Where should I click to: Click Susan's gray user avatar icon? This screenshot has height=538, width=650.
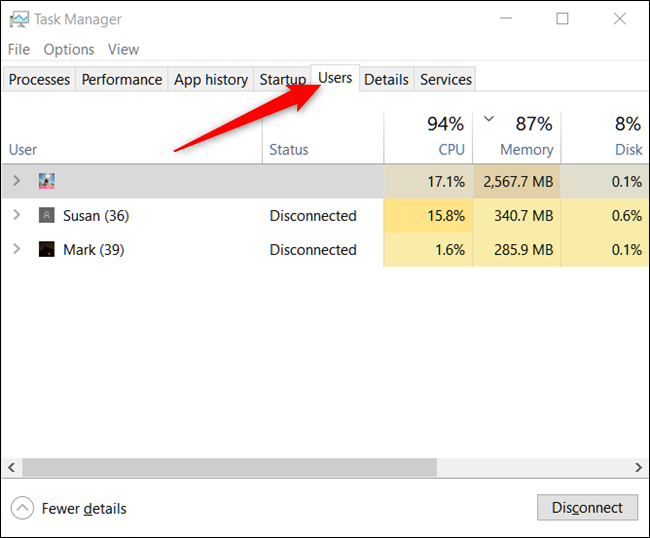(x=46, y=215)
